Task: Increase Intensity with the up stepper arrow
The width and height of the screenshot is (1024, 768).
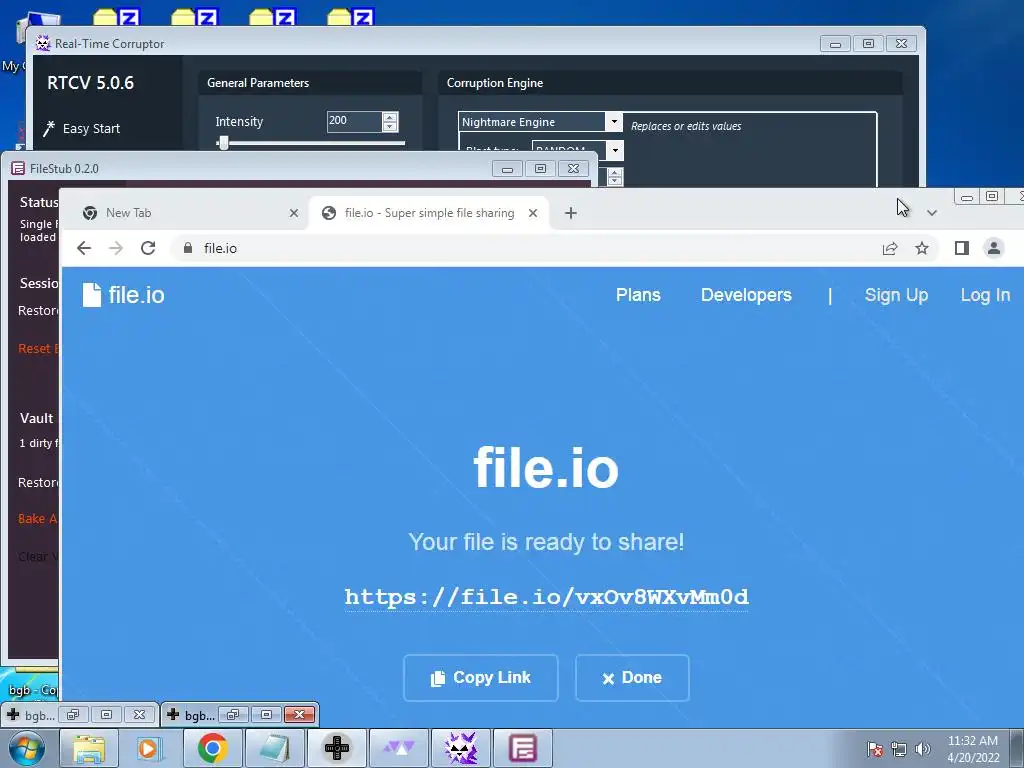Action: [x=390, y=117]
